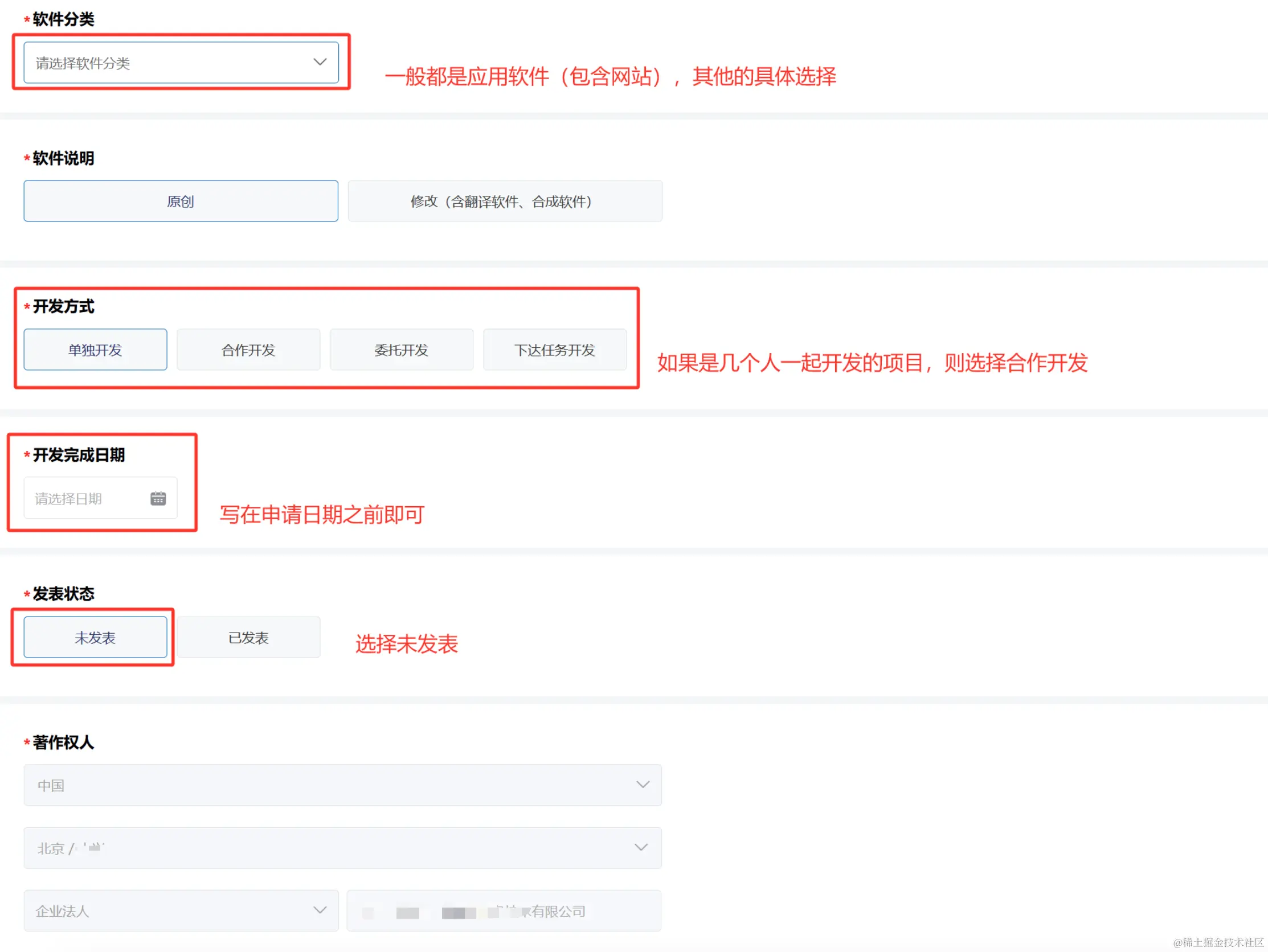This screenshot has height=952, width=1268.
Task: Select 已发表 publication status
Action: coord(248,637)
